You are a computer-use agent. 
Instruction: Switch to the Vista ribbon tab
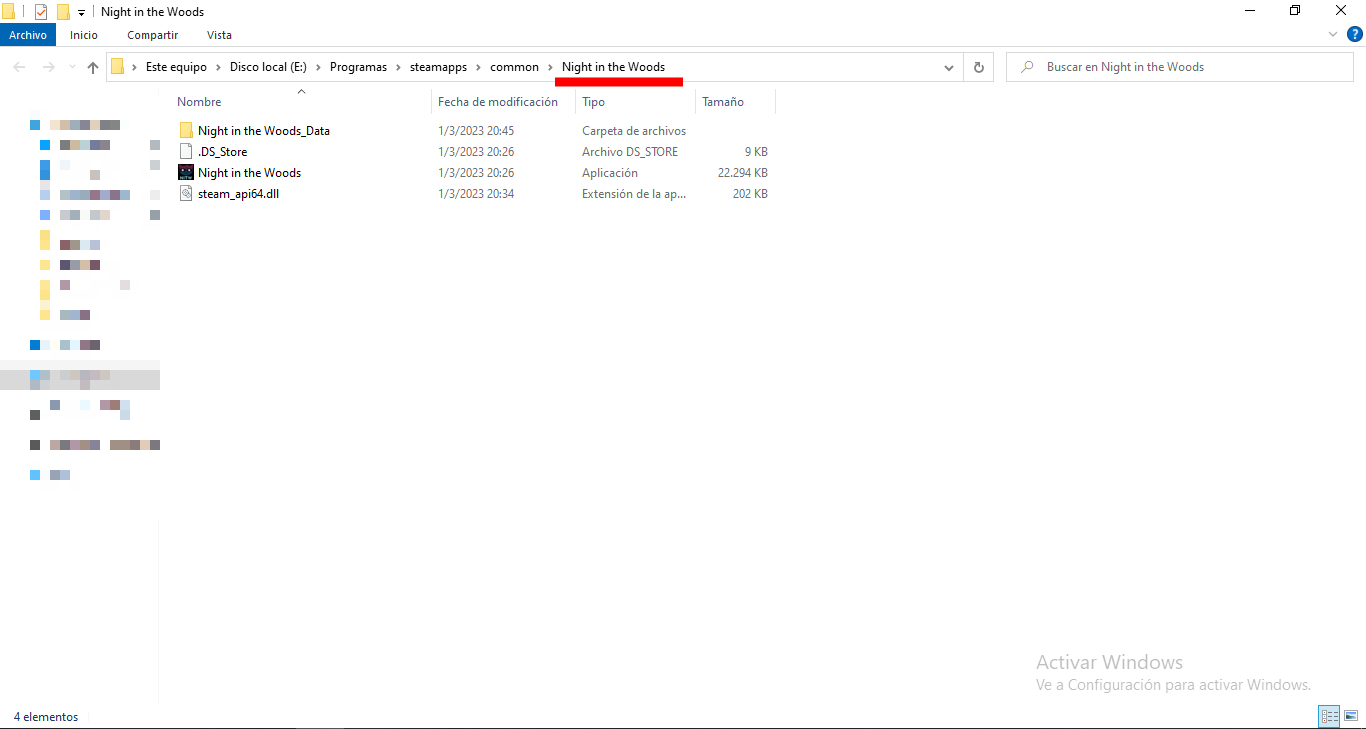tap(219, 35)
